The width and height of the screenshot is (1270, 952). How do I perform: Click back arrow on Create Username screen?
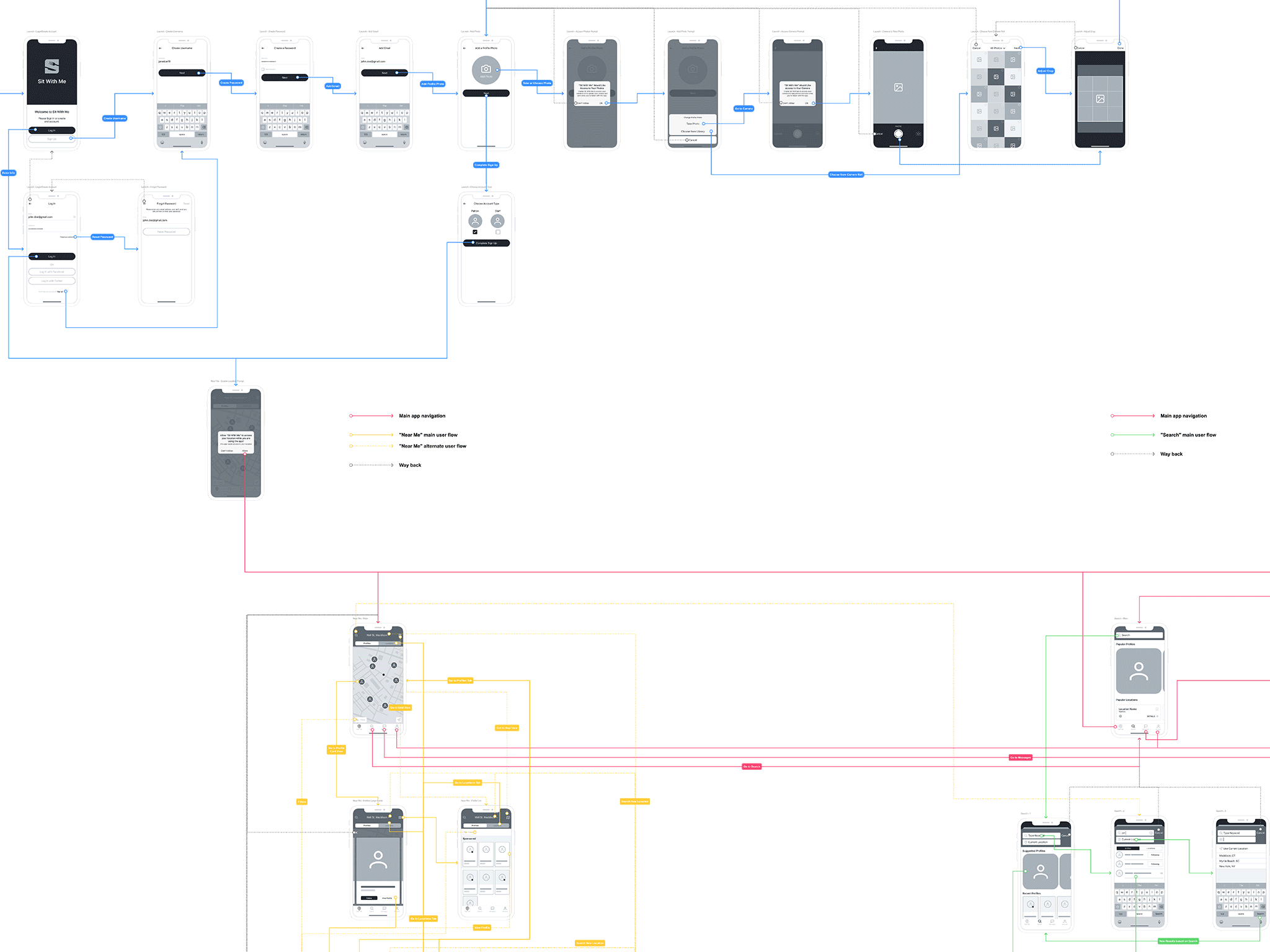pyautogui.click(x=160, y=48)
